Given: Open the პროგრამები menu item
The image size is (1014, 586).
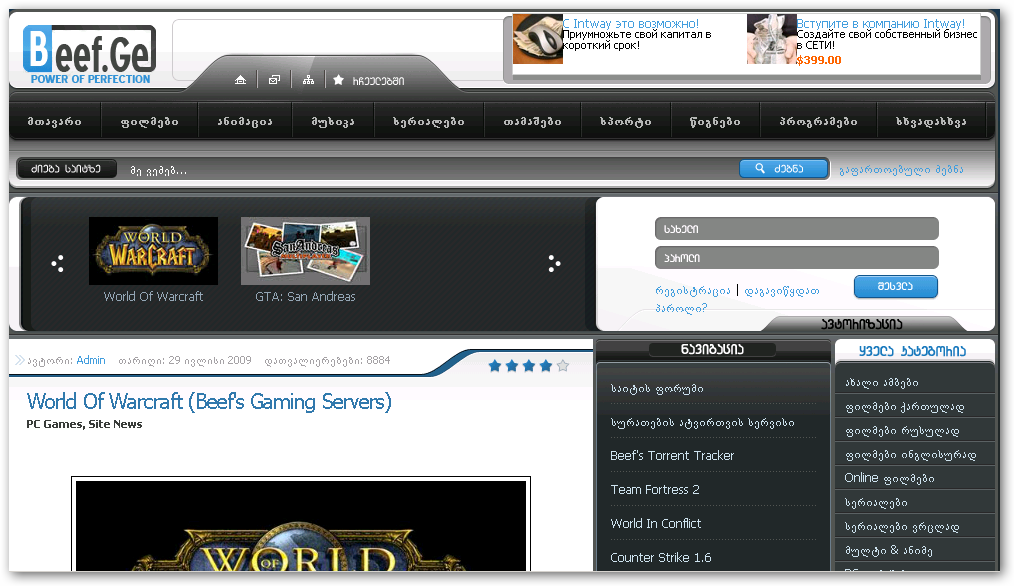Looking at the screenshot, I should click(x=818, y=121).
